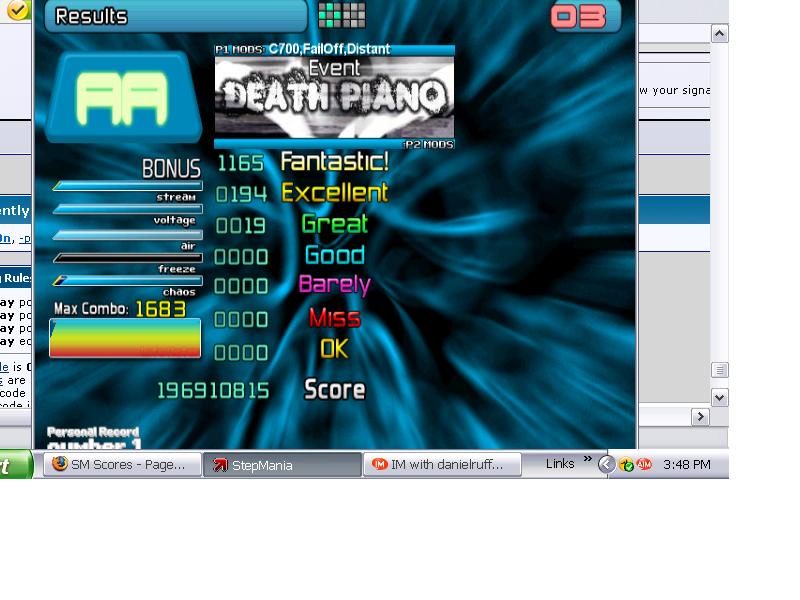Expand the Links toolbar chevron
Screen dimensions: 800x600
pyautogui.click(x=587, y=459)
